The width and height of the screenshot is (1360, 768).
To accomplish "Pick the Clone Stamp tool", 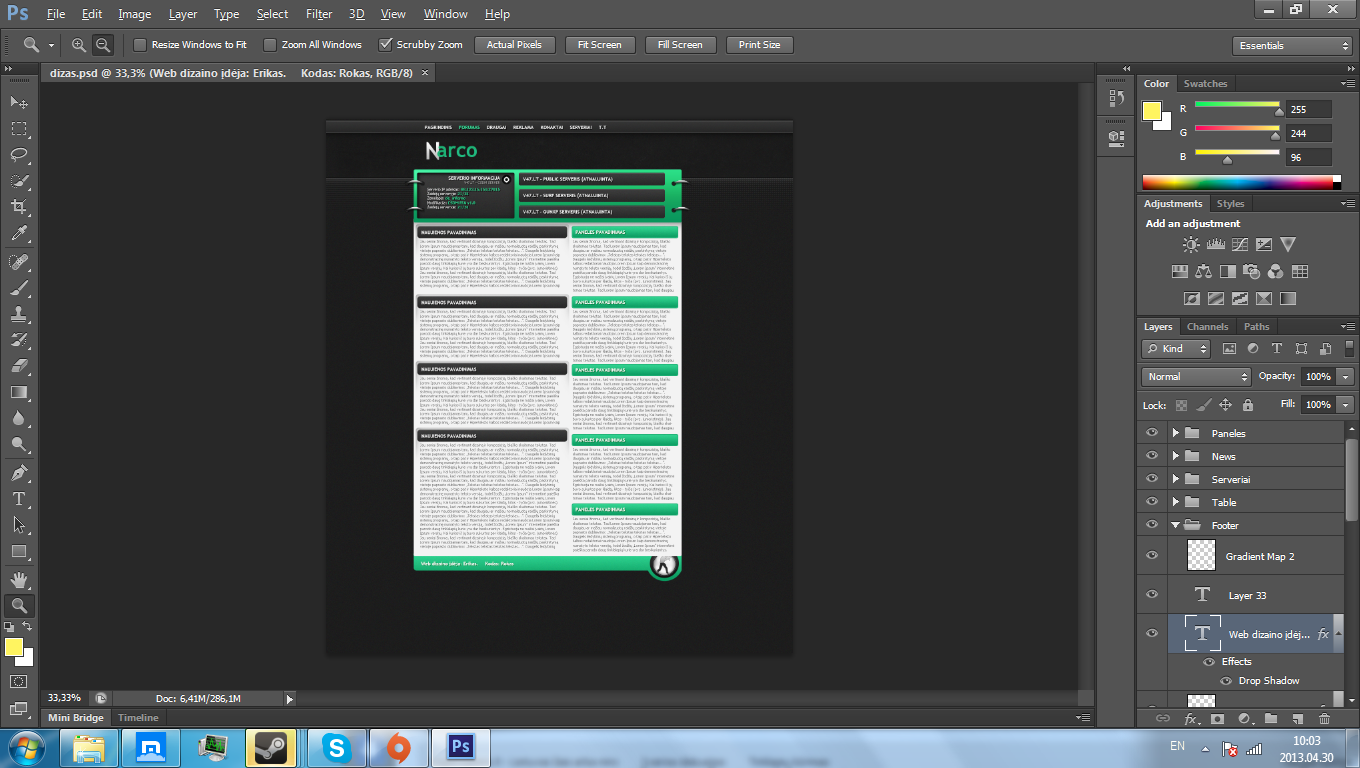I will 19,314.
